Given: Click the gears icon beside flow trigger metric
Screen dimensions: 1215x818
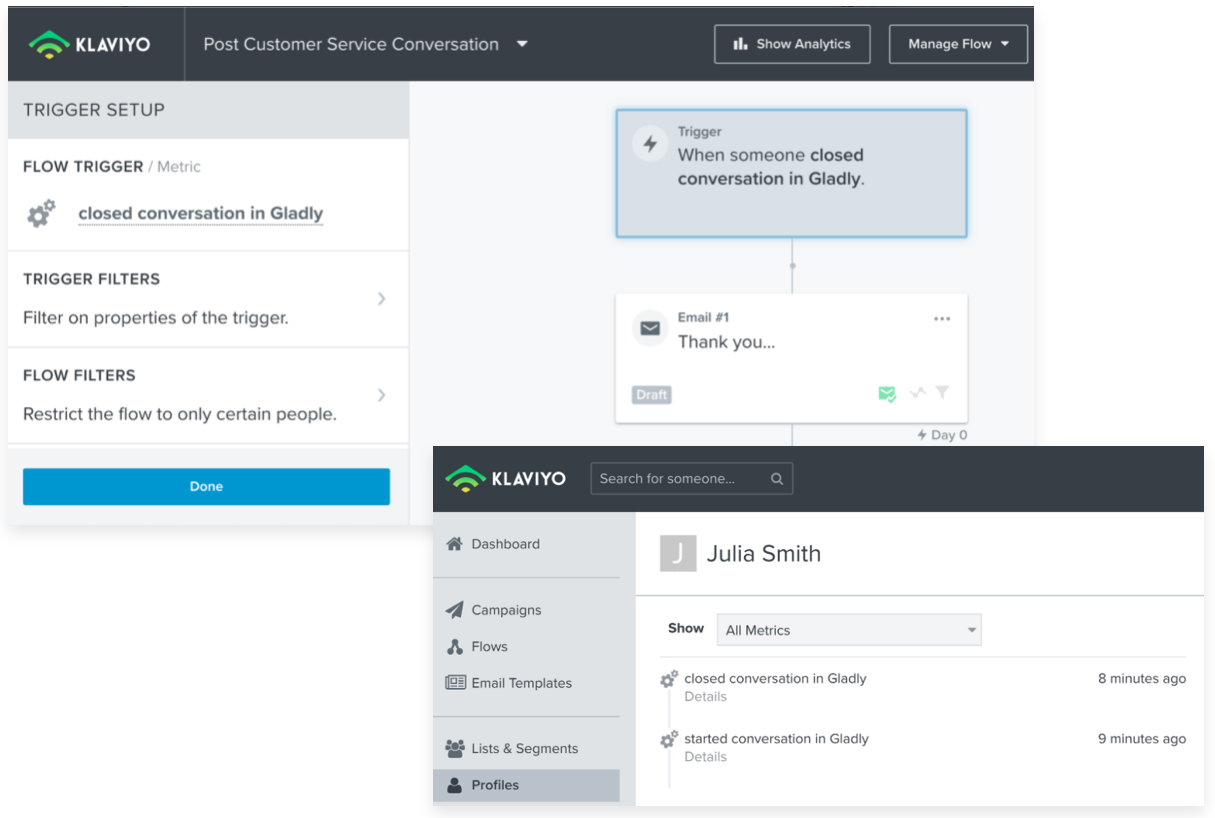Looking at the screenshot, I should [41, 213].
